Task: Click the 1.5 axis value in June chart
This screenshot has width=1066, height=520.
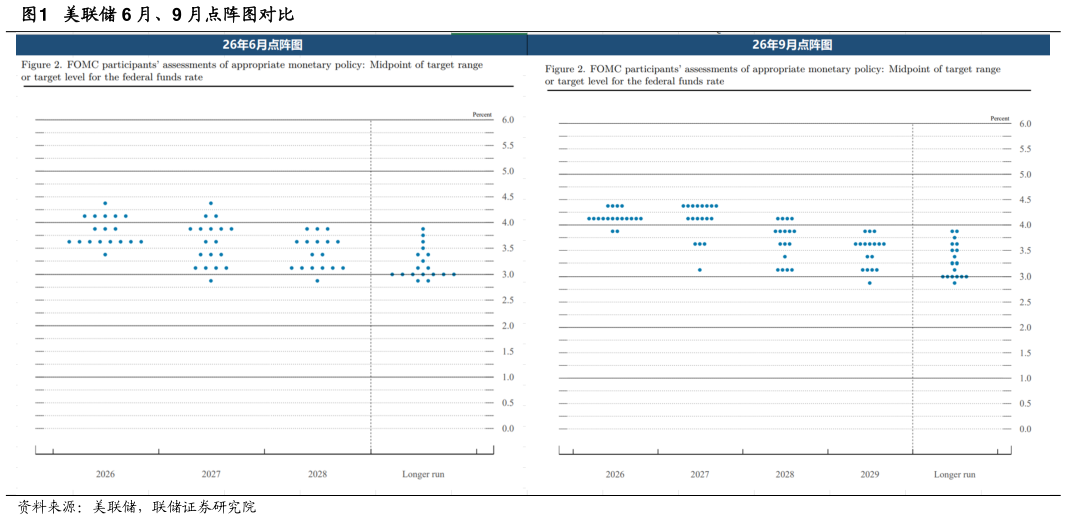Action: tap(508, 351)
